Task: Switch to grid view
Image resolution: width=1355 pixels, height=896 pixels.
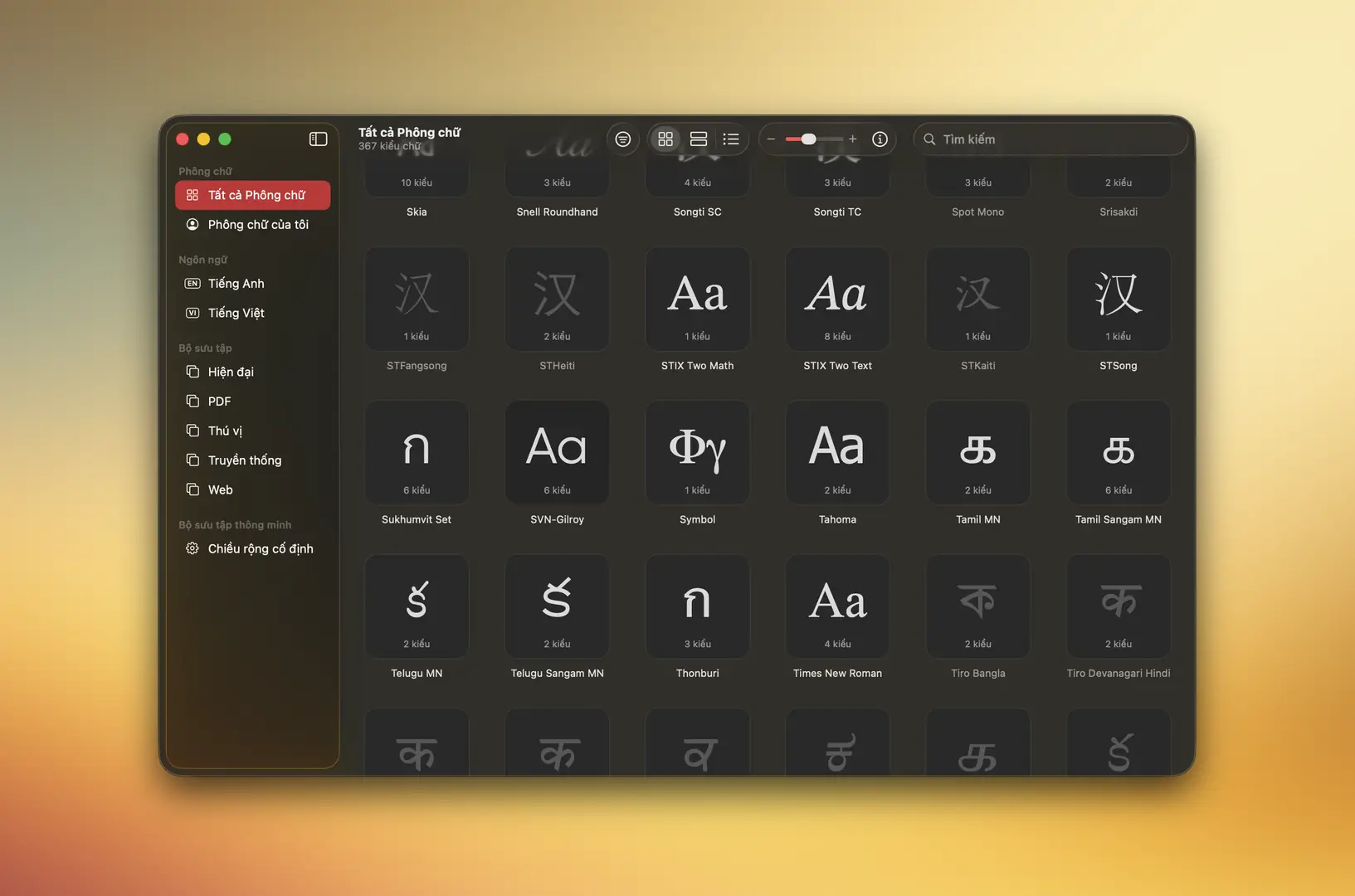Action: 665,139
